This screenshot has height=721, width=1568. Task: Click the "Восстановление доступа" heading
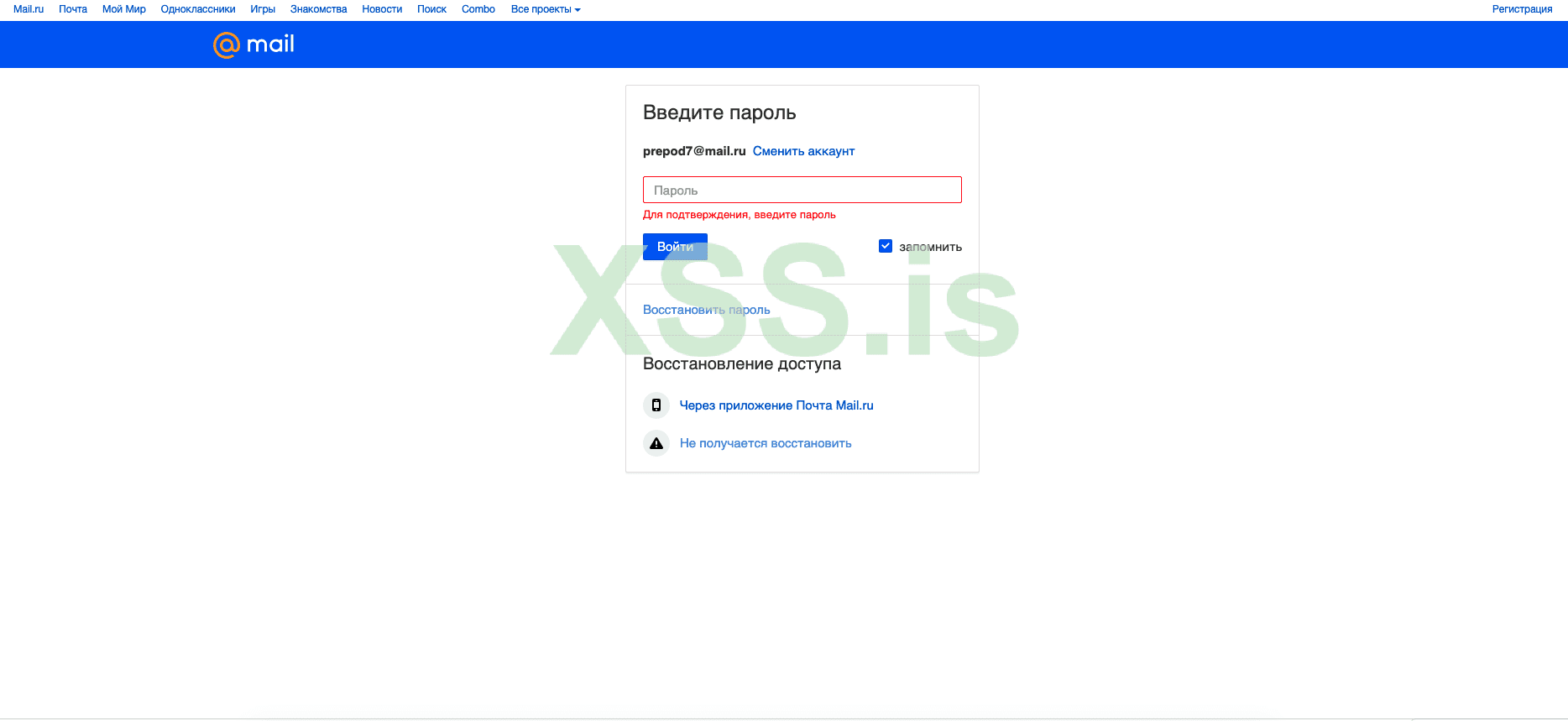[x=742, y=363]
